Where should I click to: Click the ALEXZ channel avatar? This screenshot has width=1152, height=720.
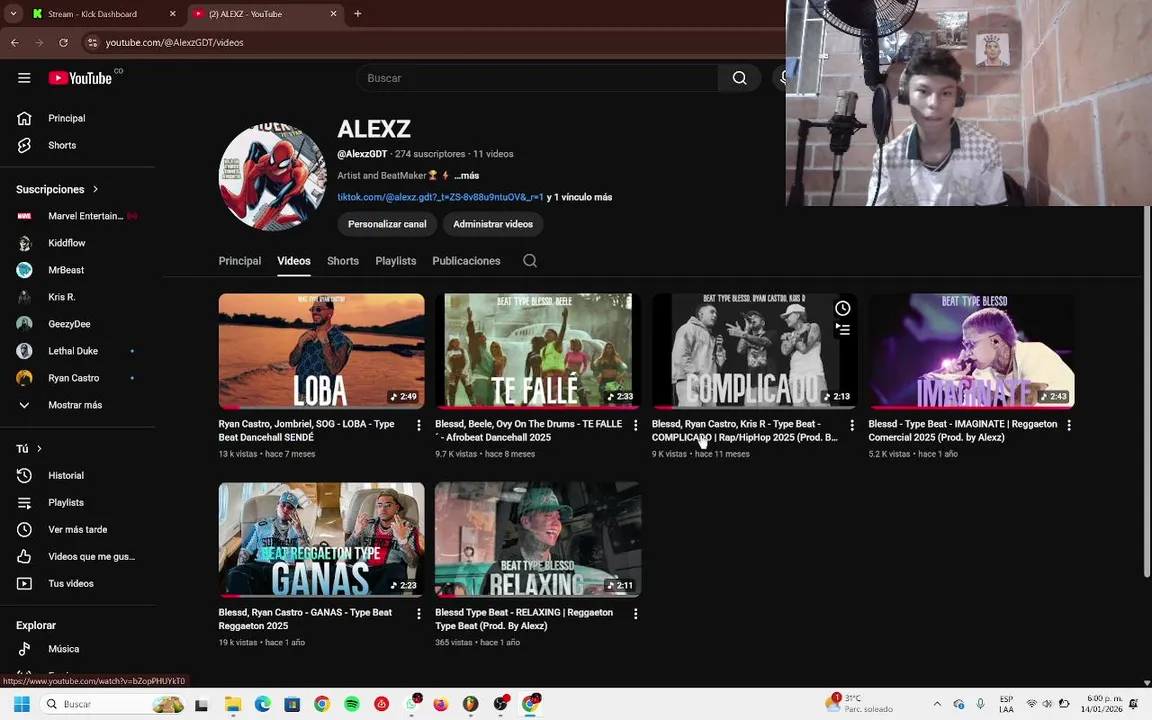click(x=273, y=176)
